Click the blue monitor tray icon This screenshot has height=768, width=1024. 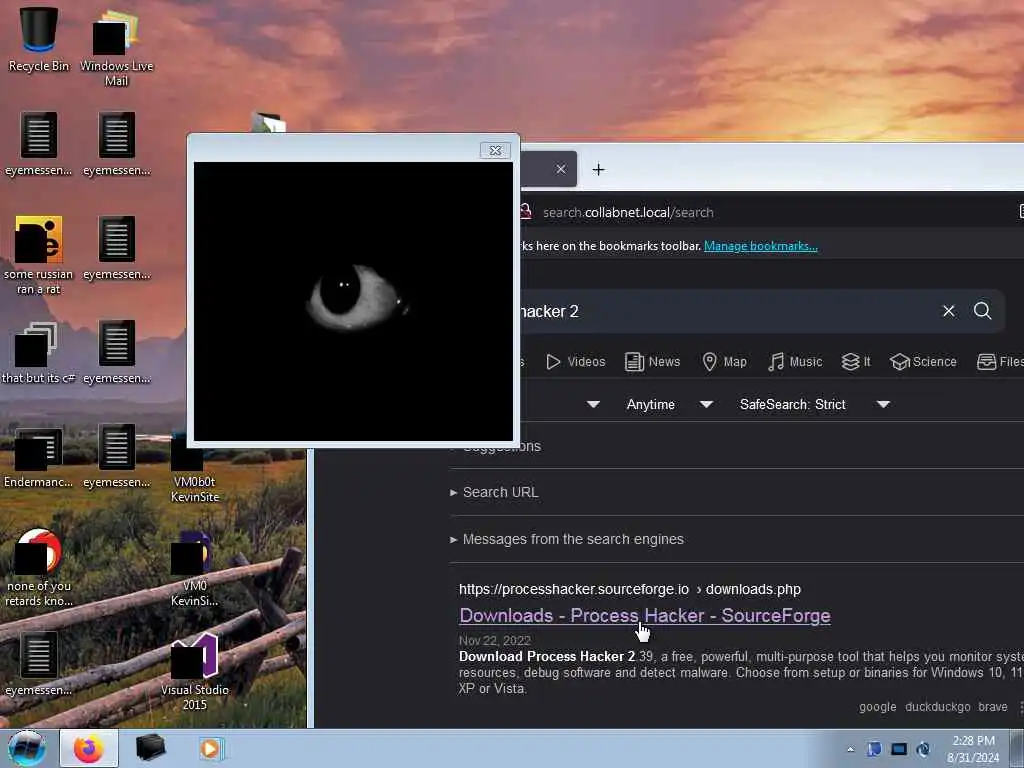tap(899, 749)
